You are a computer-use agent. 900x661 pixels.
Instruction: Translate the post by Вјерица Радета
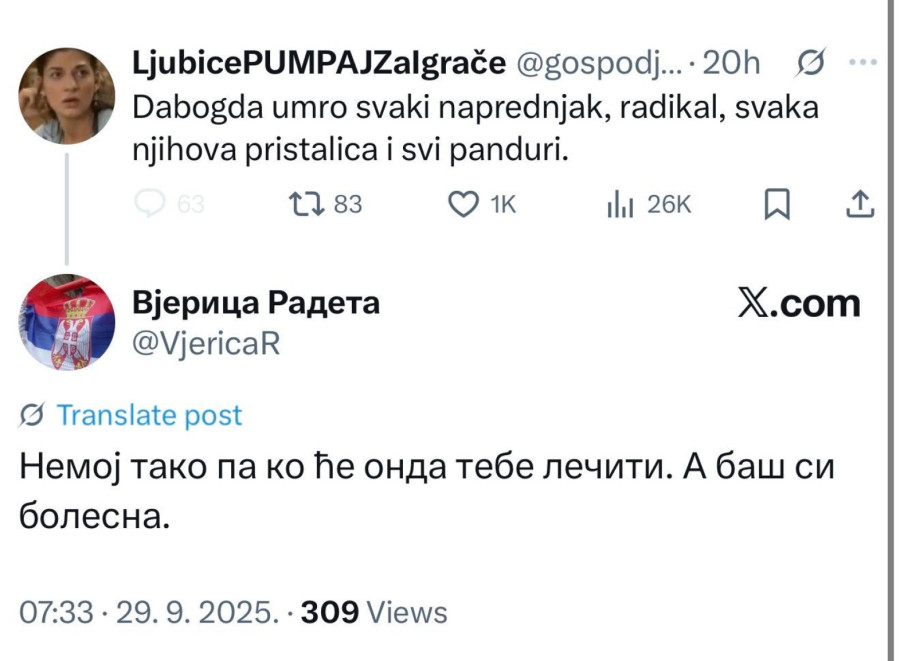[x=150, y=414]
